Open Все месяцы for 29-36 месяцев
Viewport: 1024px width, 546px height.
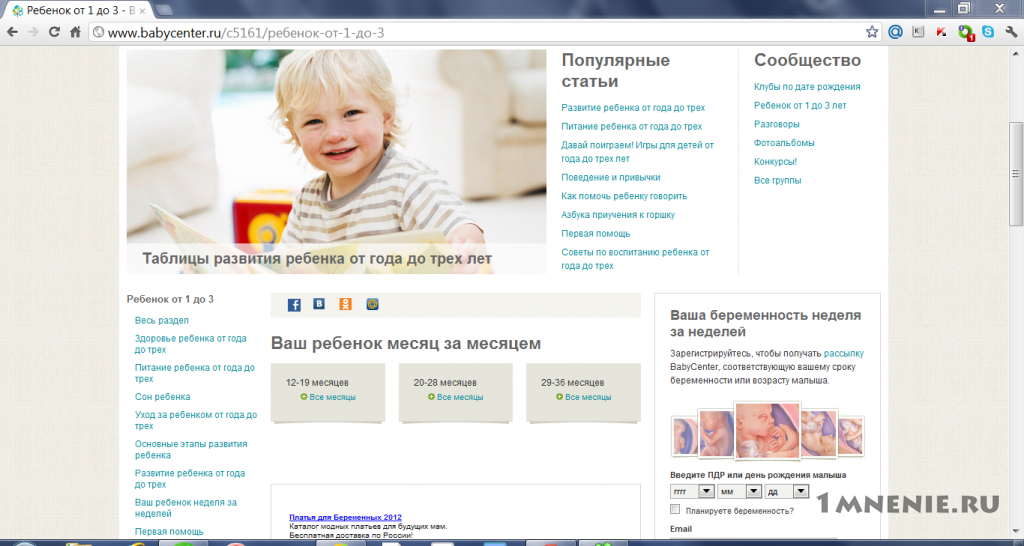coord(588,397)
